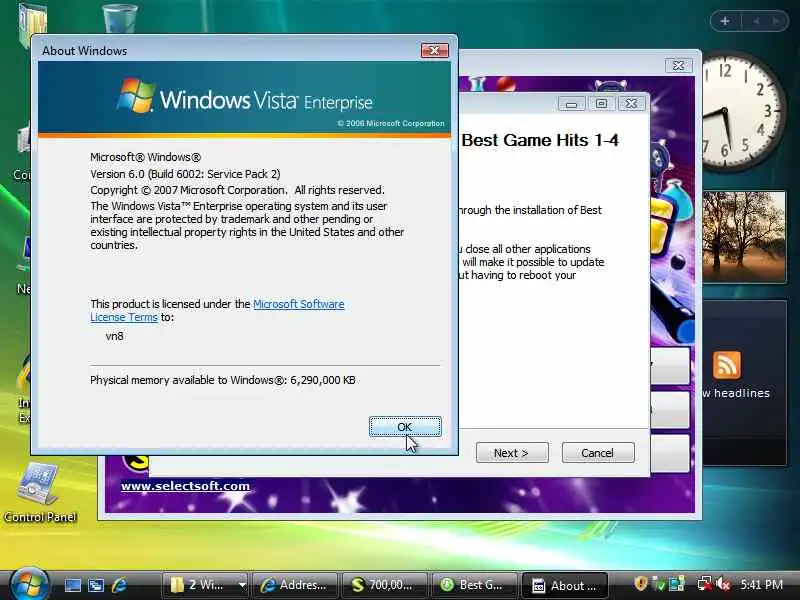
Task: Expand the grouped Windows Explorer taskbar dropdown arrow
Action: (242, 585)
